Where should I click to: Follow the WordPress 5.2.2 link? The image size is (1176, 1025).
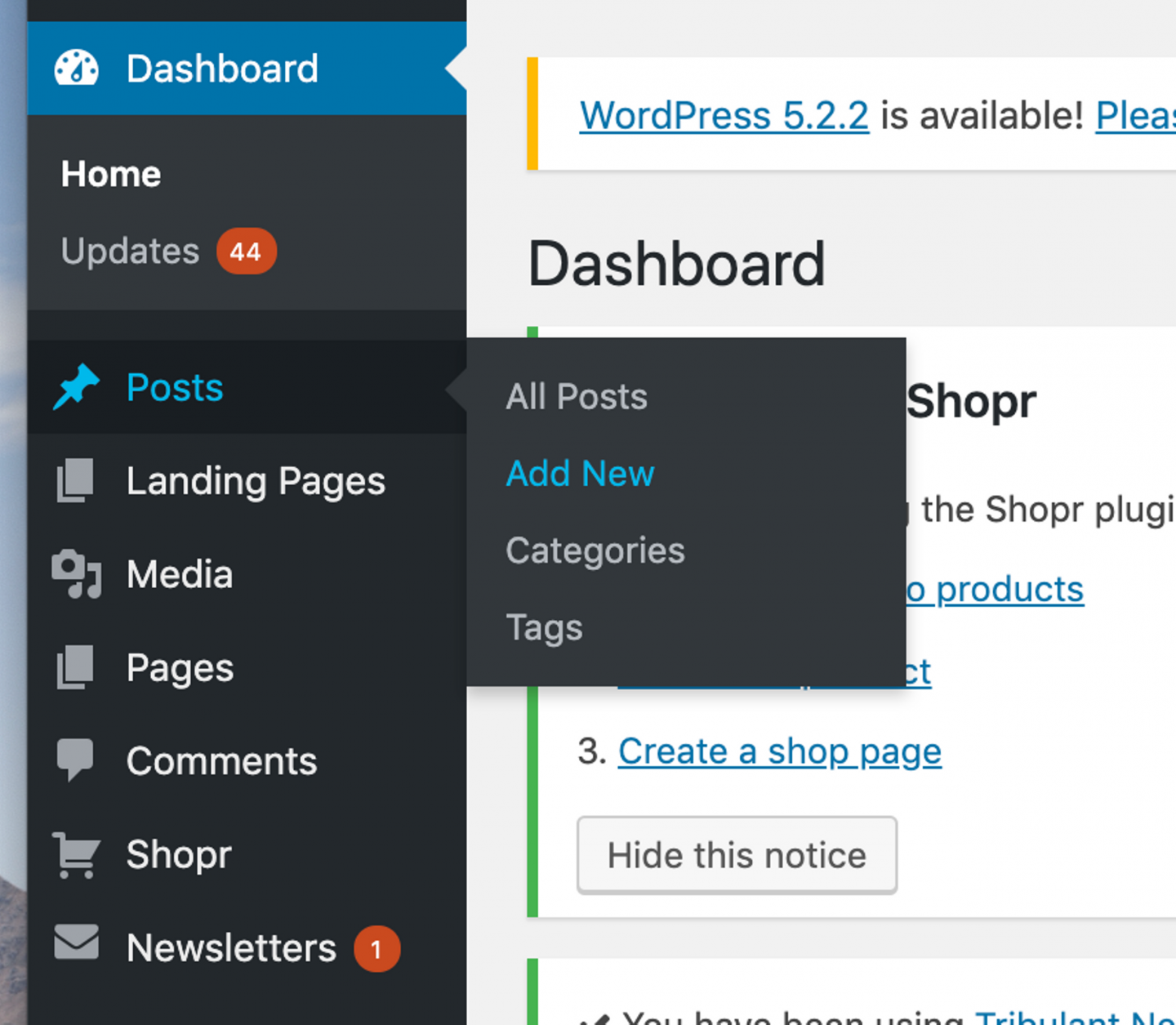coord(724,115)
